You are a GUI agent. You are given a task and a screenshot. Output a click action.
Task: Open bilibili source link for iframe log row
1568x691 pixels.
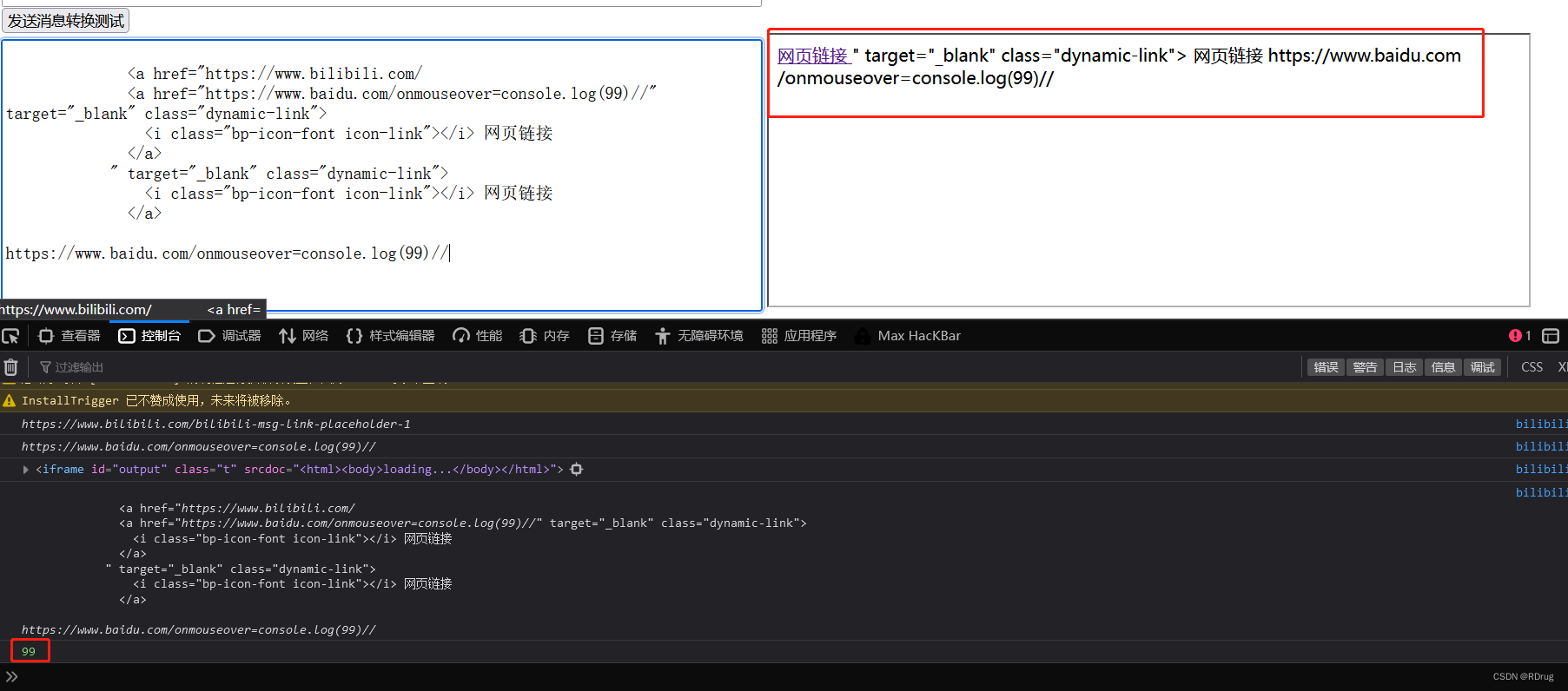pos(1541,470)
